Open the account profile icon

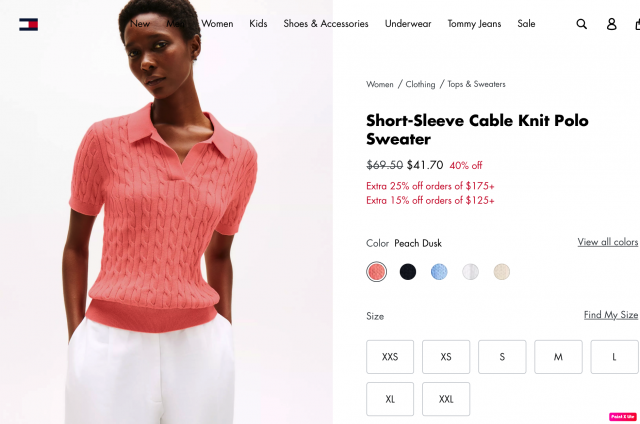[611, 24]
